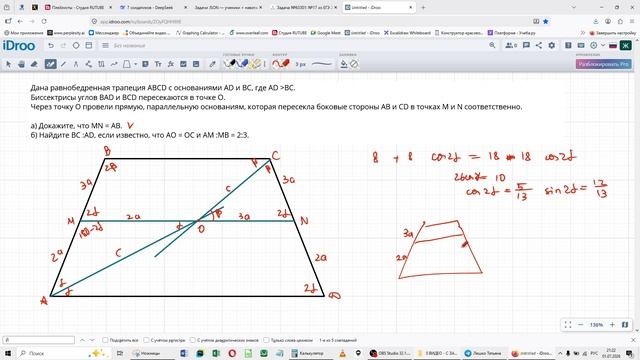Open the shape tool dropdown arrow
This screenshot has height=360, width=640.
tap(135, 64)
